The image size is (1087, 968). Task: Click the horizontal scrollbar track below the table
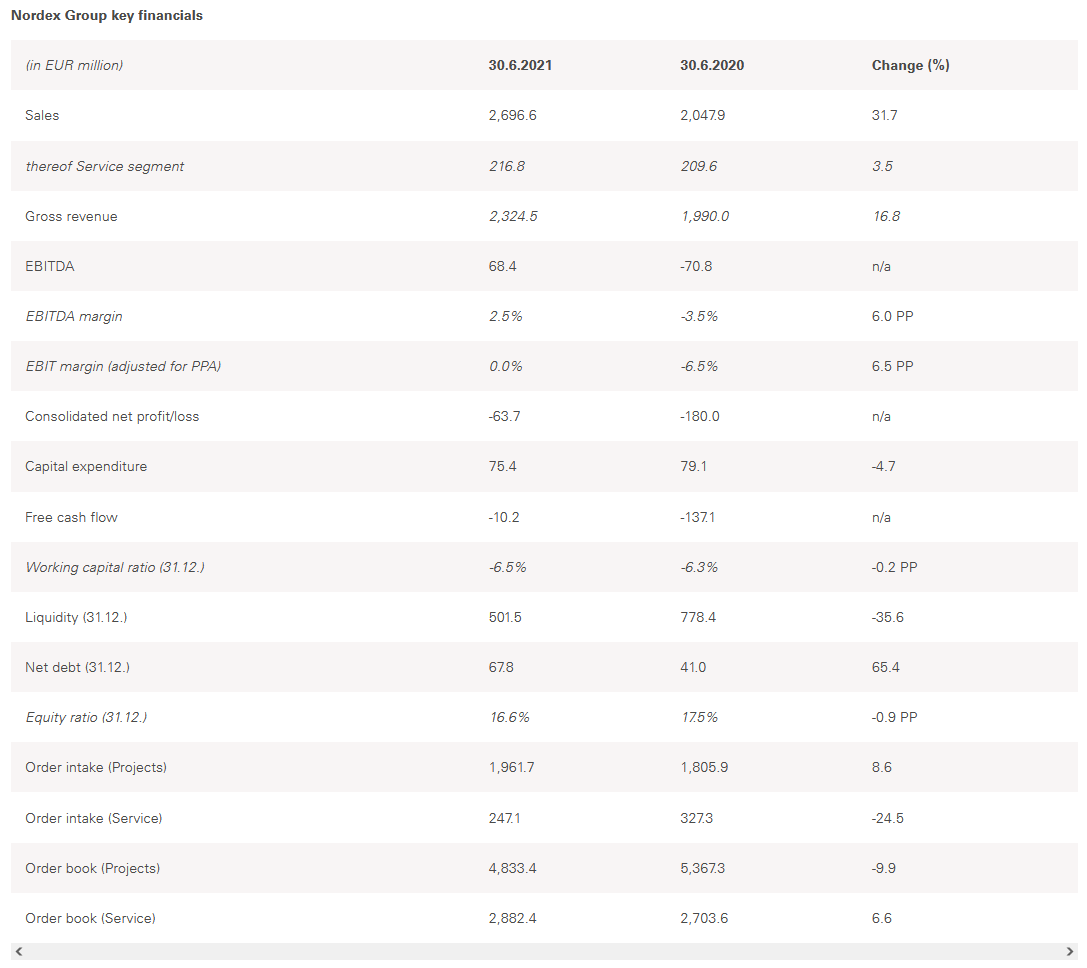click(x=544, y=951)
